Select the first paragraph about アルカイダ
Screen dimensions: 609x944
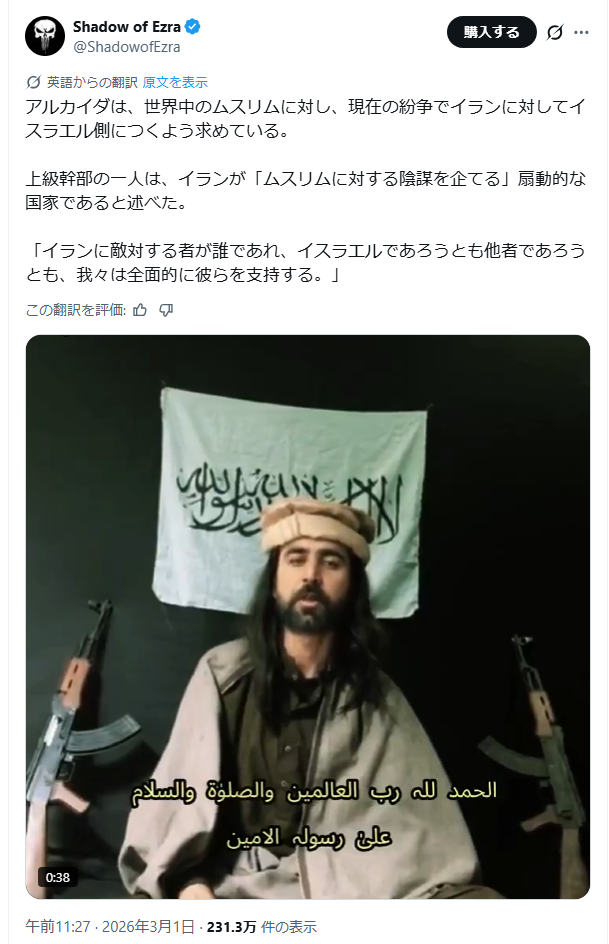[305, 119]
